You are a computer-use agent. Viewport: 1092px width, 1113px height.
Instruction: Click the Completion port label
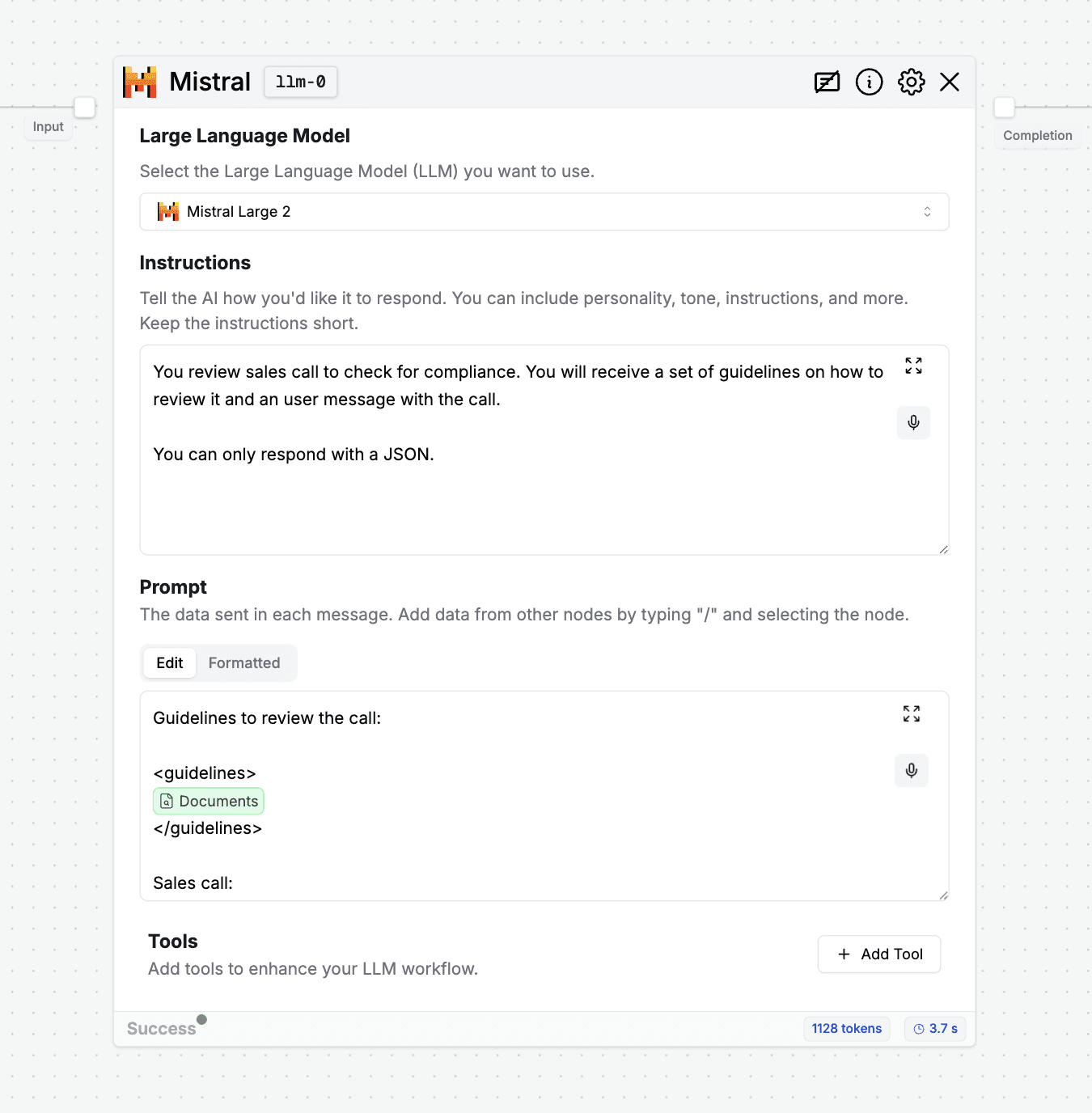(1038, 136)
